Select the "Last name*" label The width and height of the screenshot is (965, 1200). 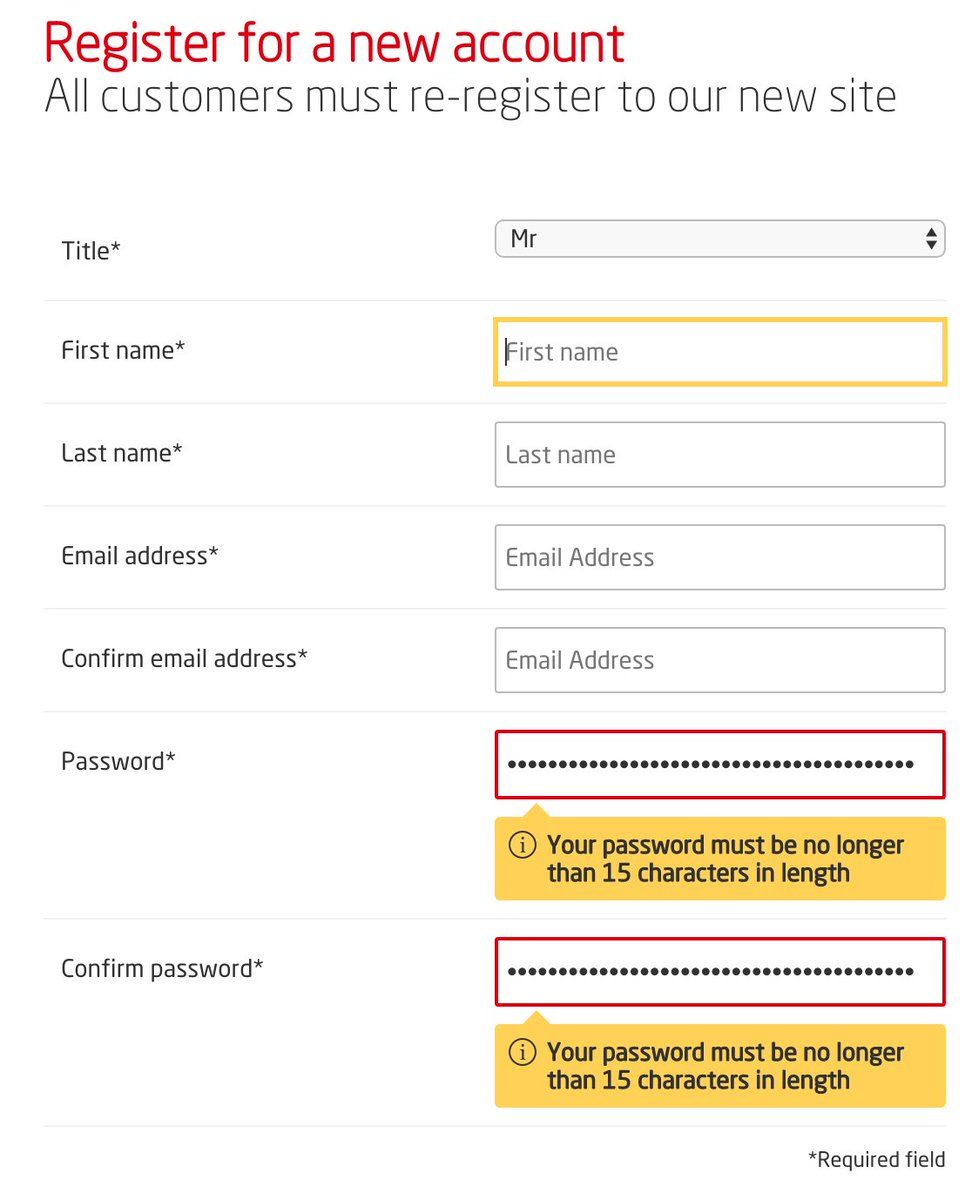122,453
